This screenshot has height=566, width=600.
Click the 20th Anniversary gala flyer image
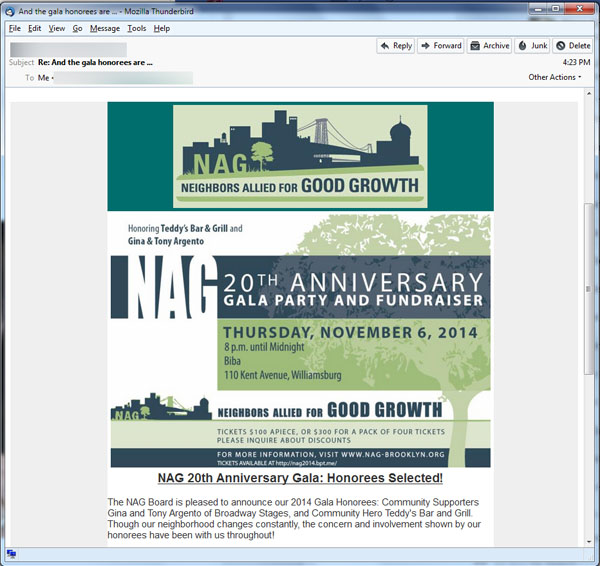pyautogui.click(x=300, y=340)
